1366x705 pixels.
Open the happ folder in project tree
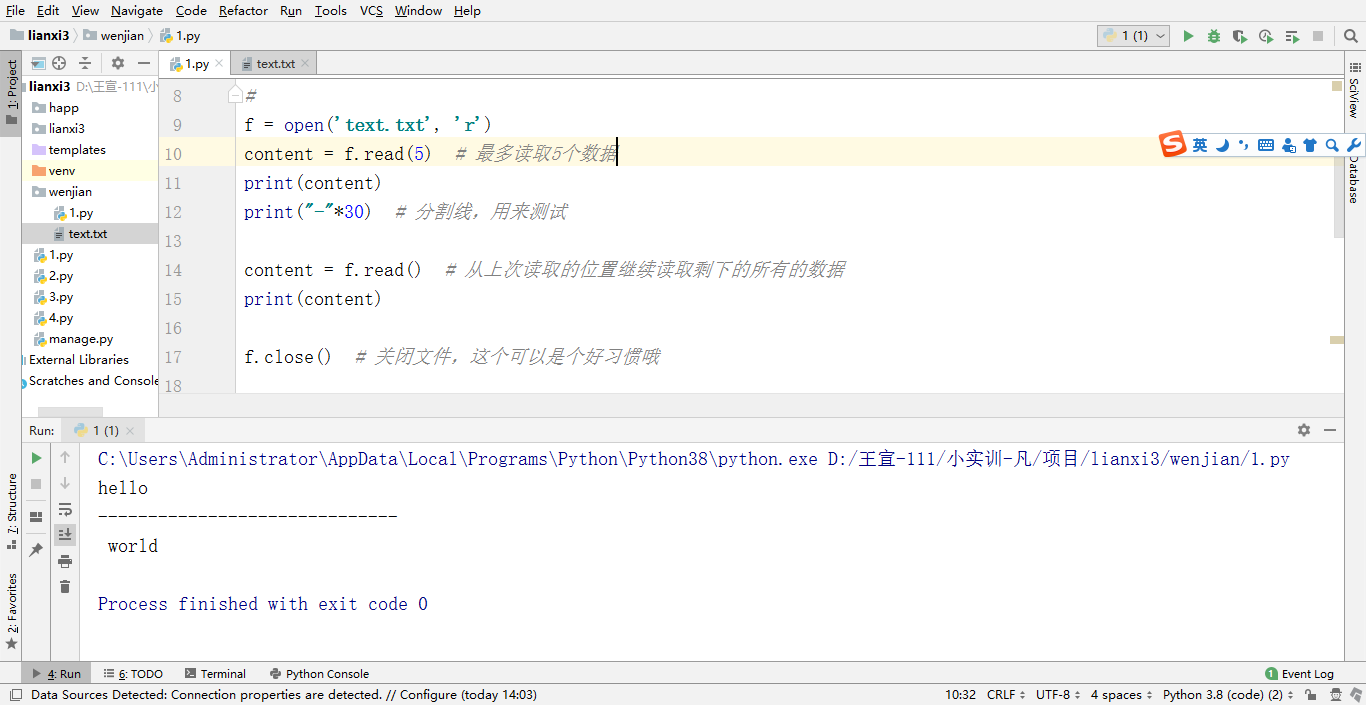[64, 107]
